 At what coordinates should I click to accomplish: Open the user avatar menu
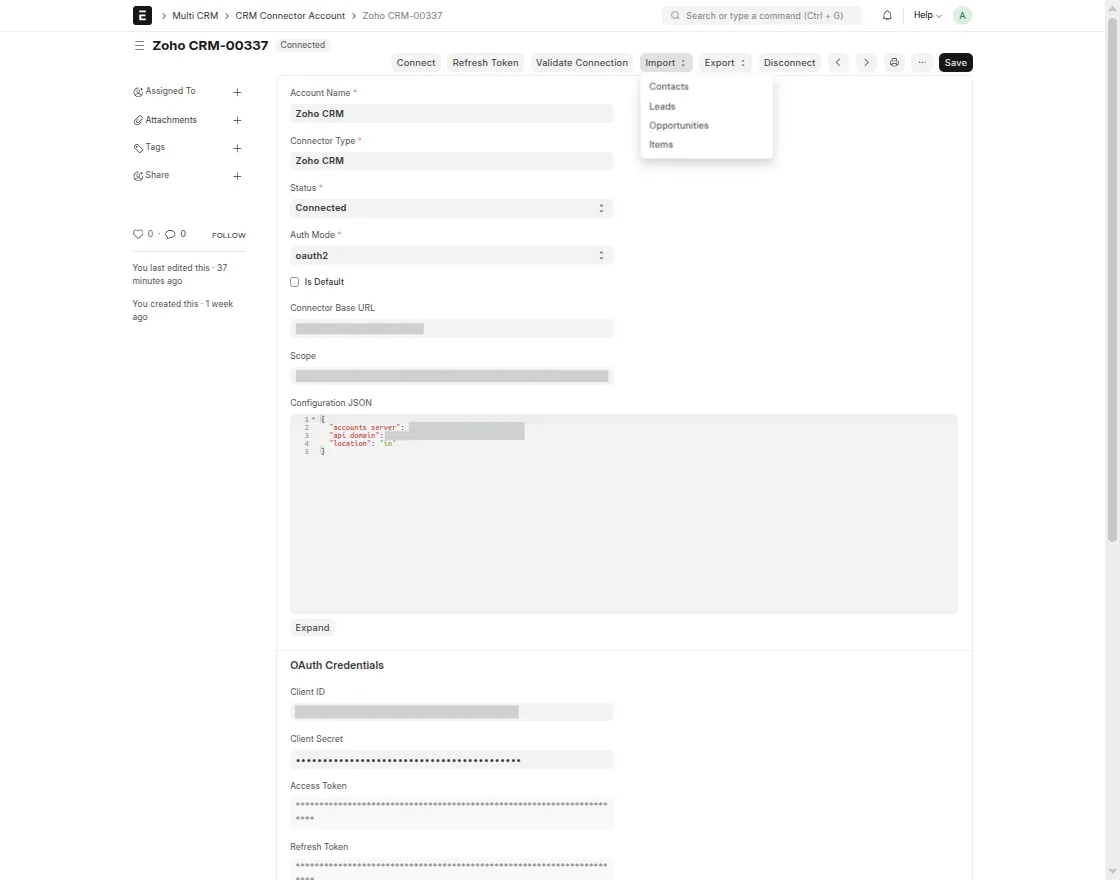pos(961,15)
